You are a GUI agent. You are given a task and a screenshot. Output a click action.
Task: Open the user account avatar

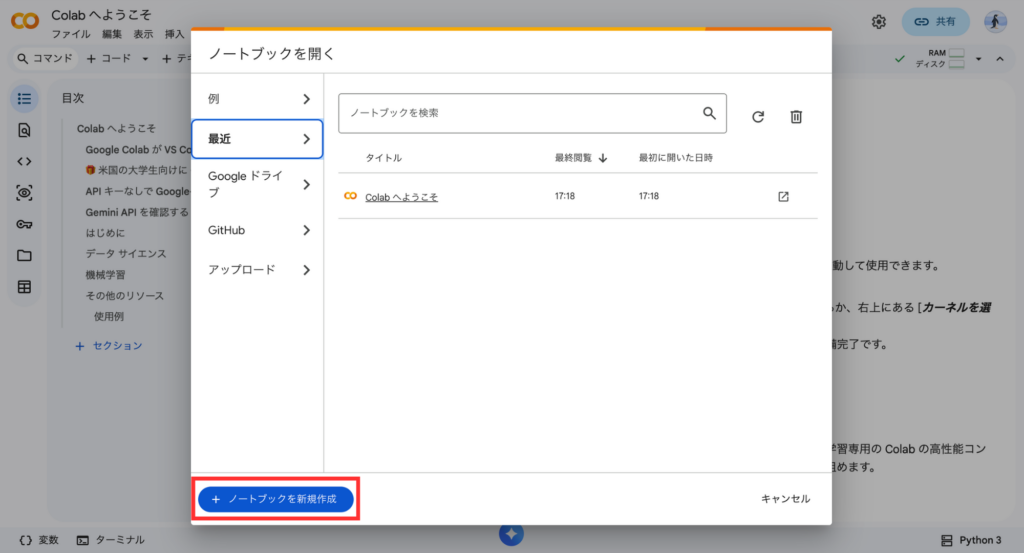tap(995, 22)
